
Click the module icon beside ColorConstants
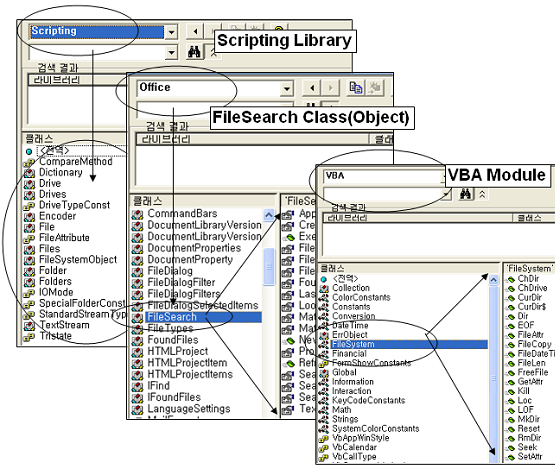click(324, 298)
